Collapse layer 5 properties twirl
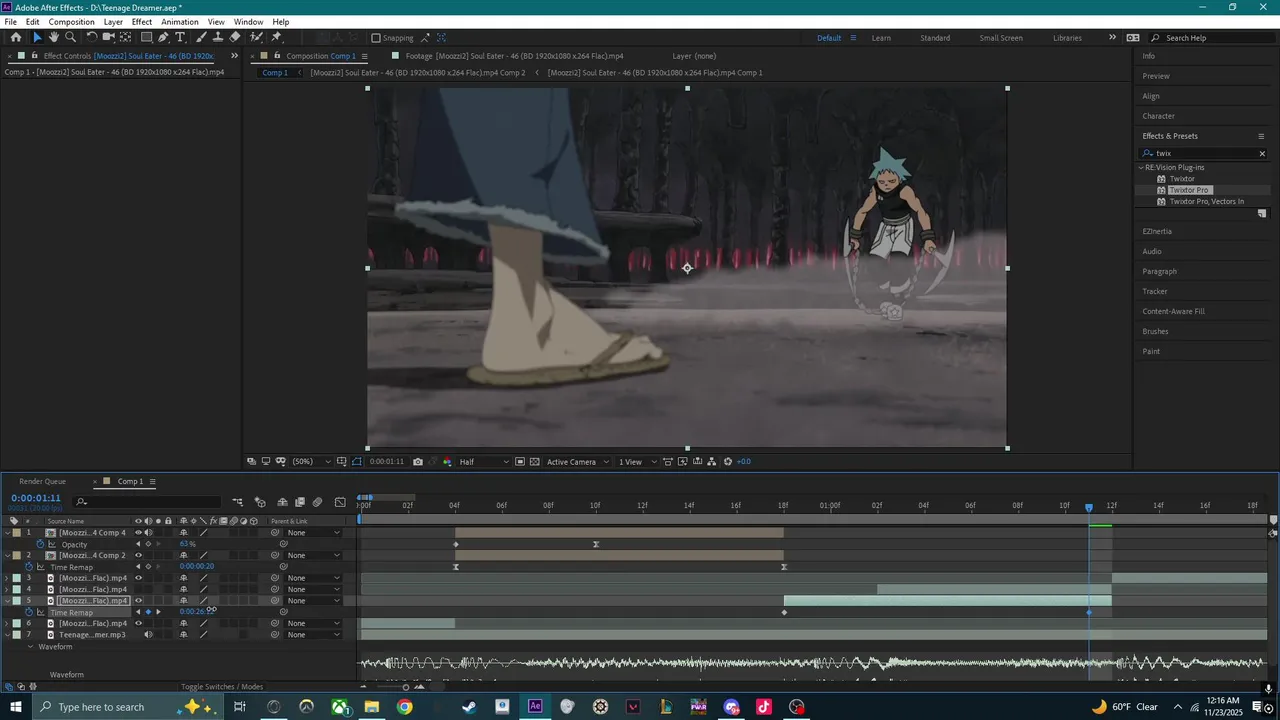 (7, 601)
